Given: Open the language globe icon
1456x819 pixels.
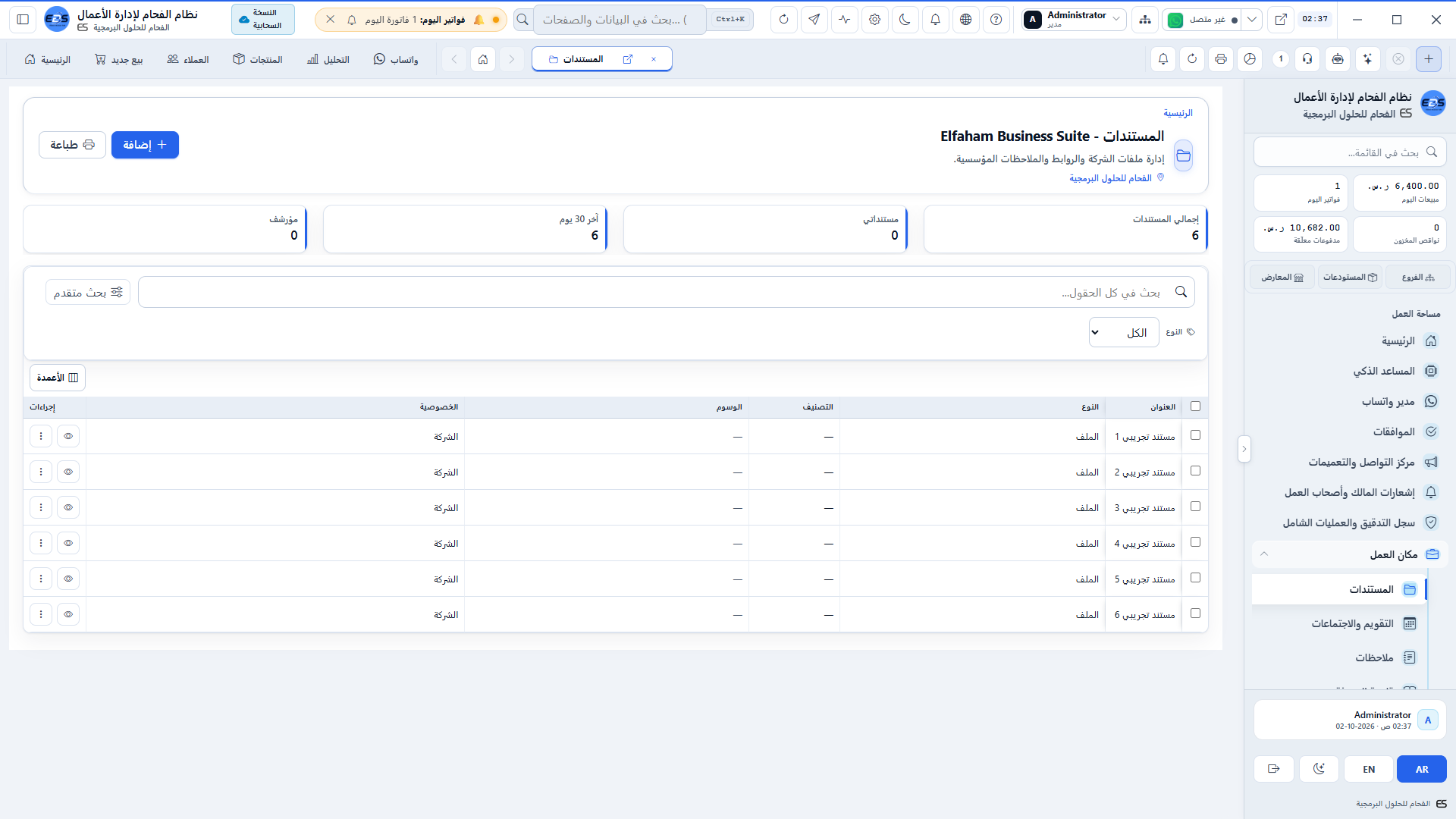Looking at the screenshot, I should [x=965, y=20].
